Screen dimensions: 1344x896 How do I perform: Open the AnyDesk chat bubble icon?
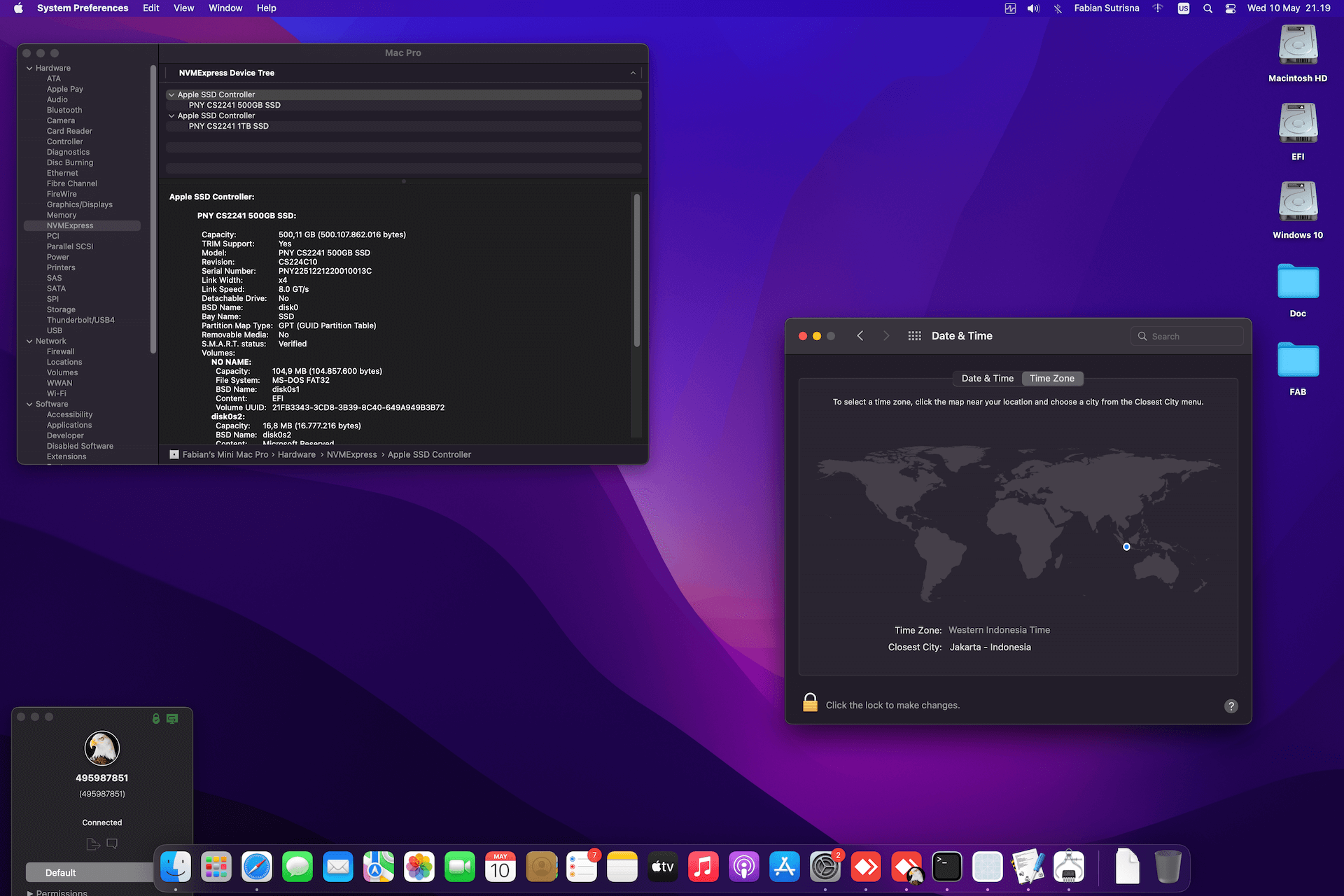click(x=112, y=844)
